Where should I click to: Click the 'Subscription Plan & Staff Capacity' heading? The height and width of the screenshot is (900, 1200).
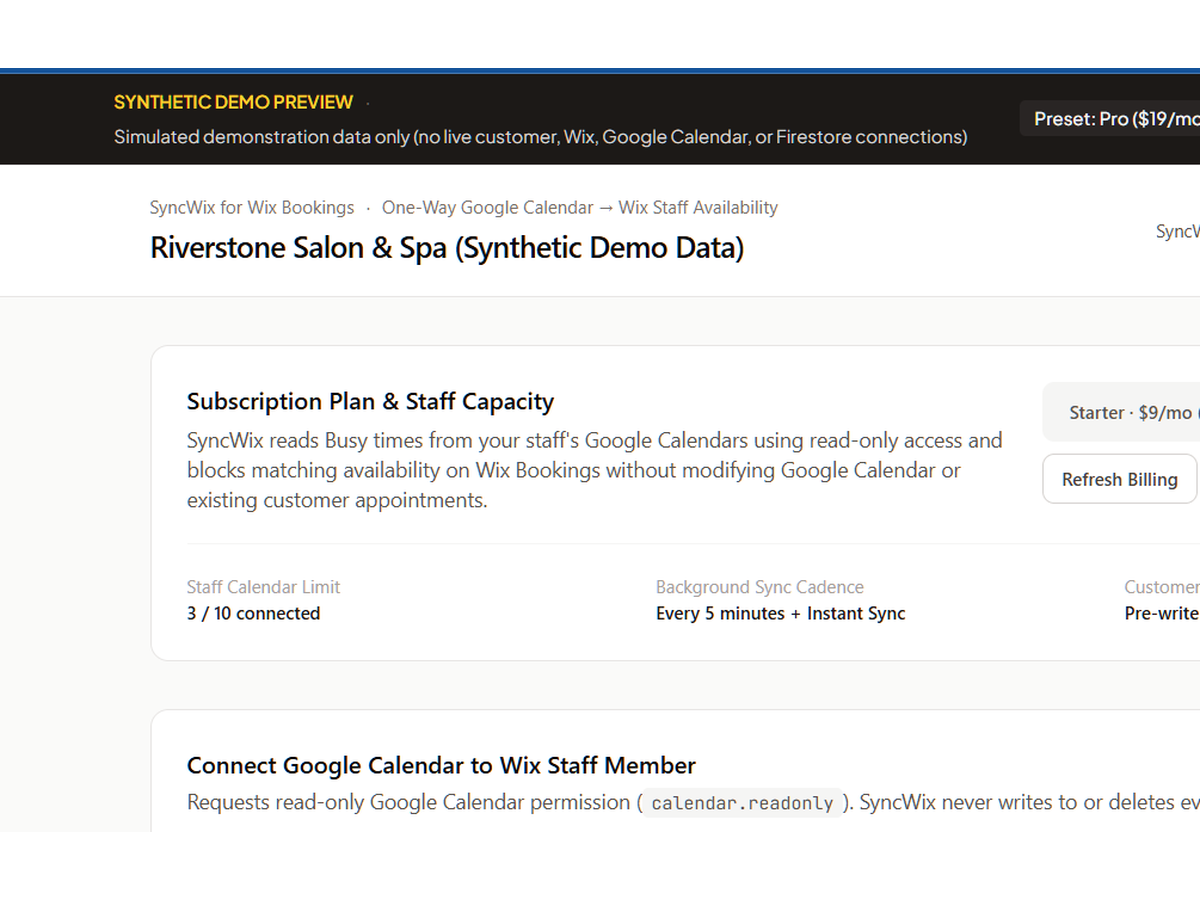pos(370,402)
